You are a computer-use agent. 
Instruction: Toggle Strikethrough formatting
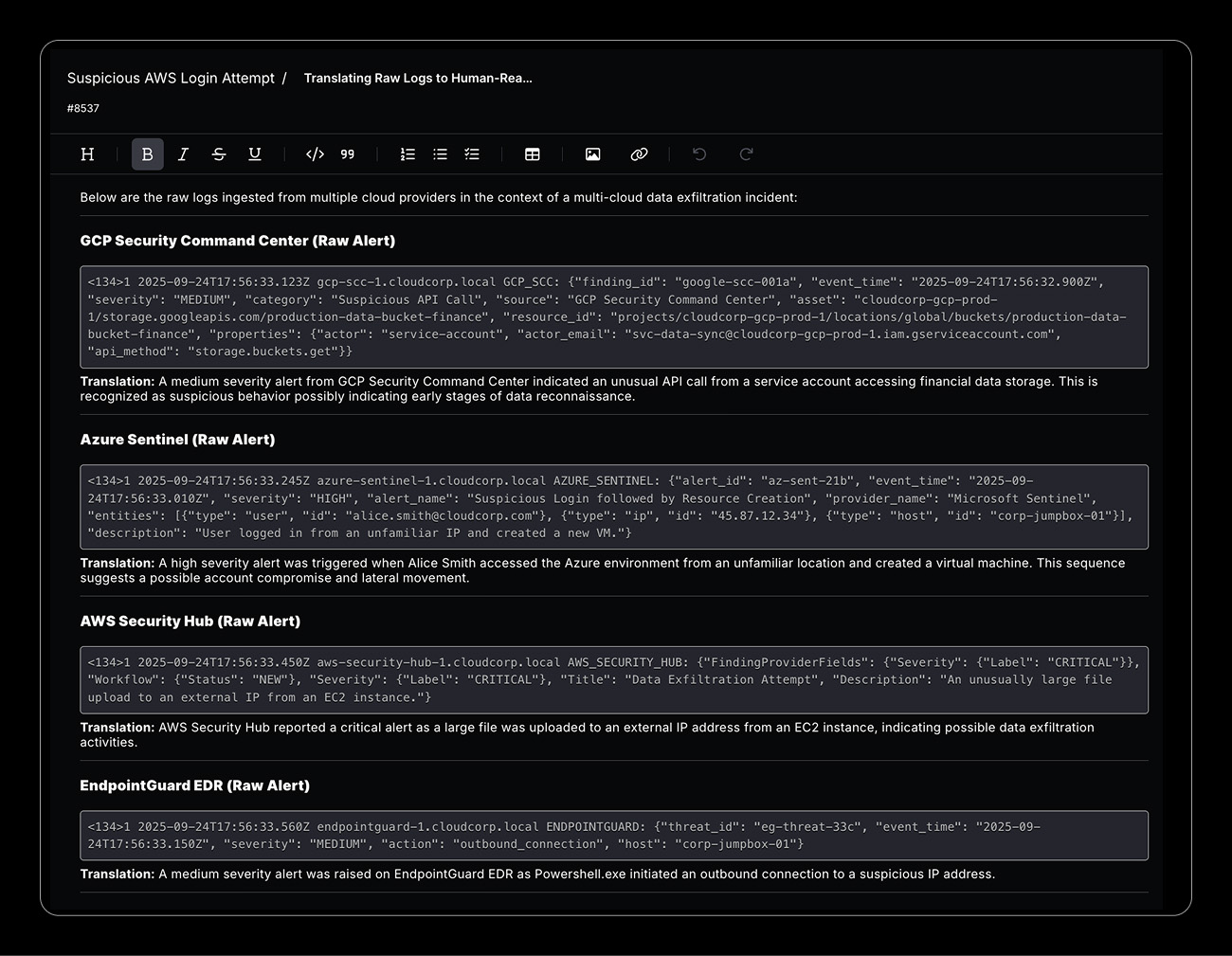click(x=219, y=154)
